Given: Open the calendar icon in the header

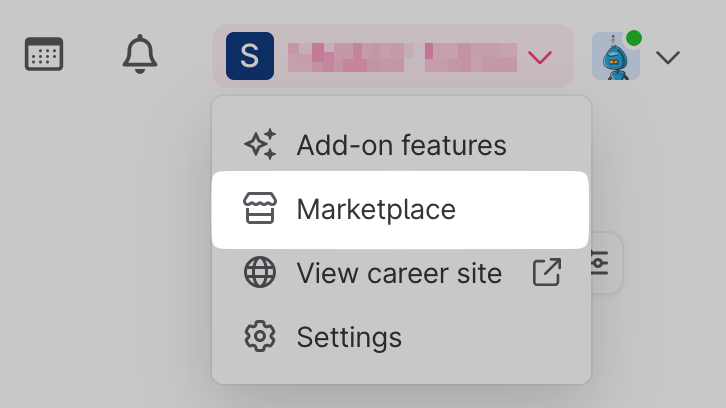Looking at the screenshot, I should [44, 54].
